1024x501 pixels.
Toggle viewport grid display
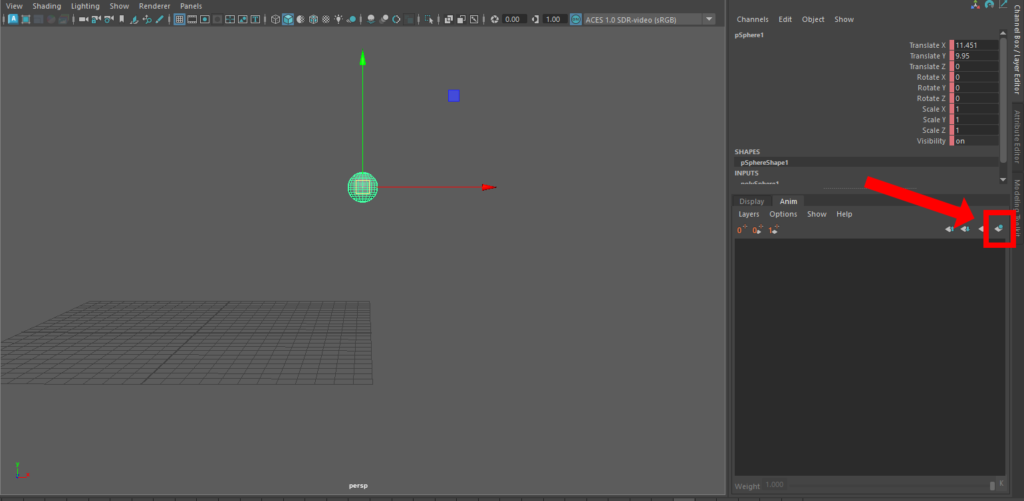click(179, 20)
